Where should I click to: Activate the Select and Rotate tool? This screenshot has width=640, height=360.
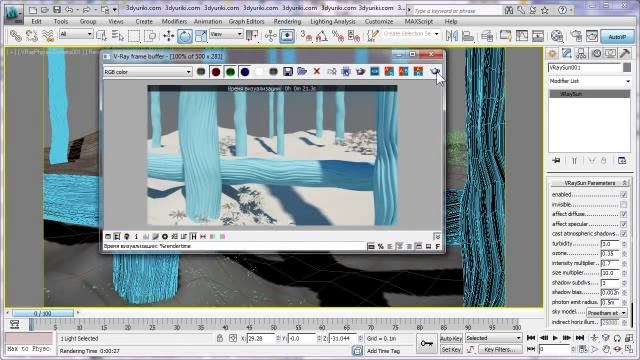pos(184,36)
